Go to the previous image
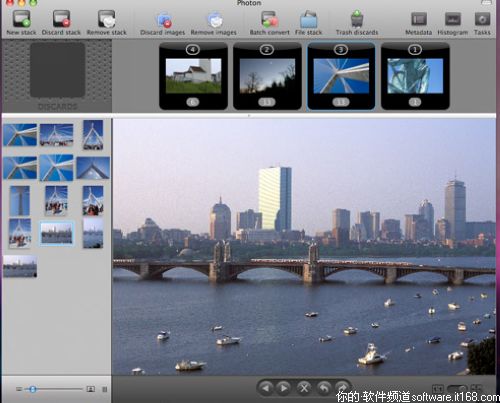This screenshot has width=500, height=403. click(x=266, y=388)
